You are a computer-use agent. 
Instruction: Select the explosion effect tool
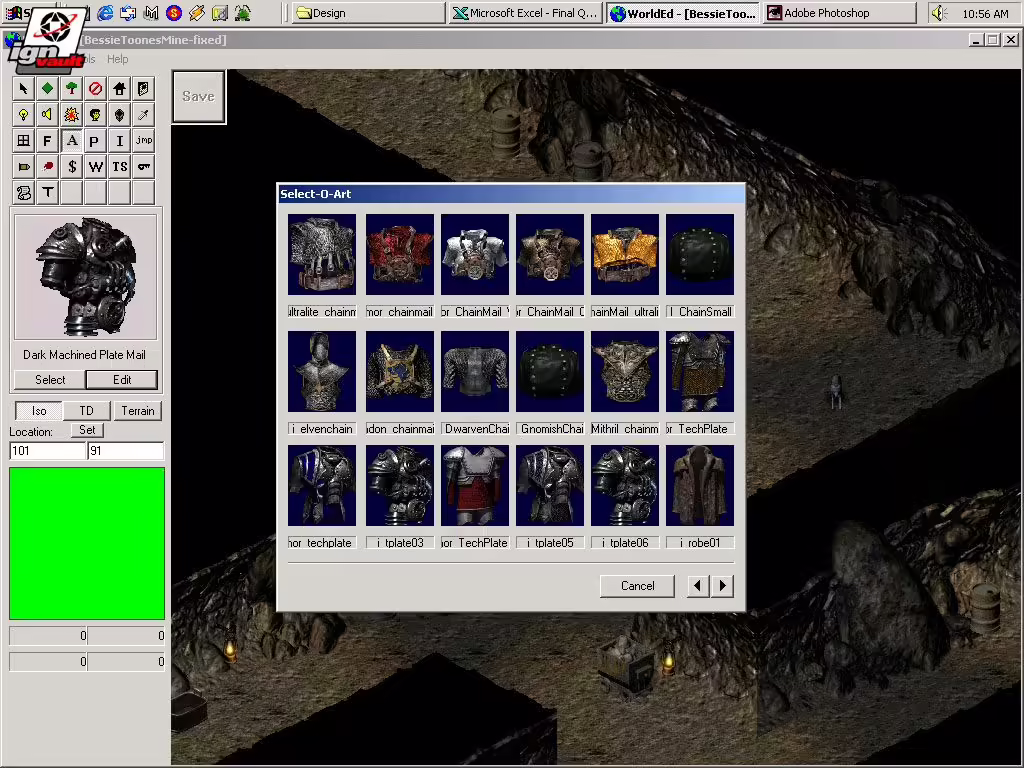(72, 115)
